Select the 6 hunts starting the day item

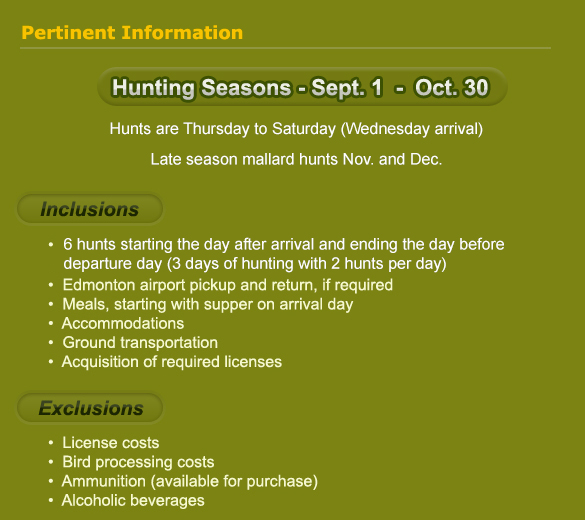(x=284, y=254)
